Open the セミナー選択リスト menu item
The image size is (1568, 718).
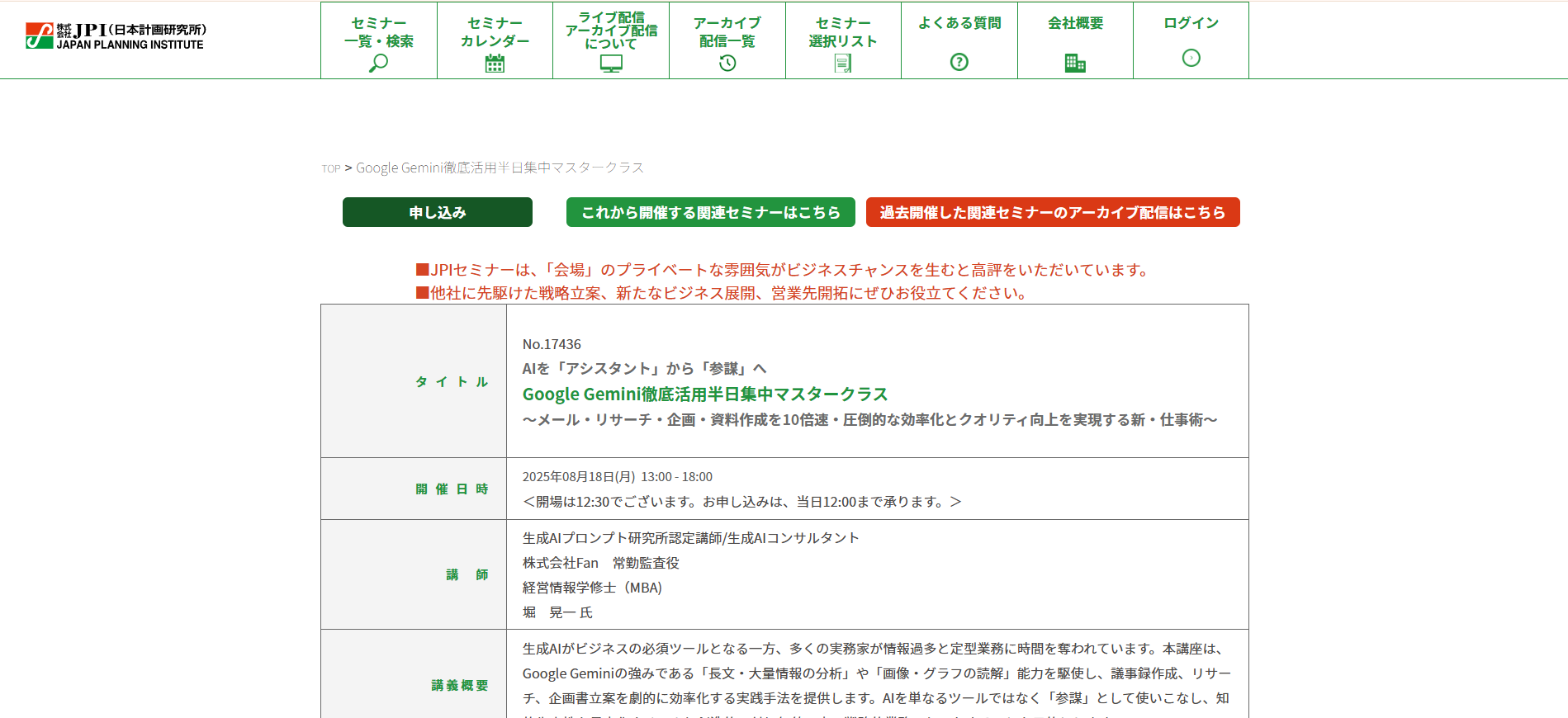point(843,40)
